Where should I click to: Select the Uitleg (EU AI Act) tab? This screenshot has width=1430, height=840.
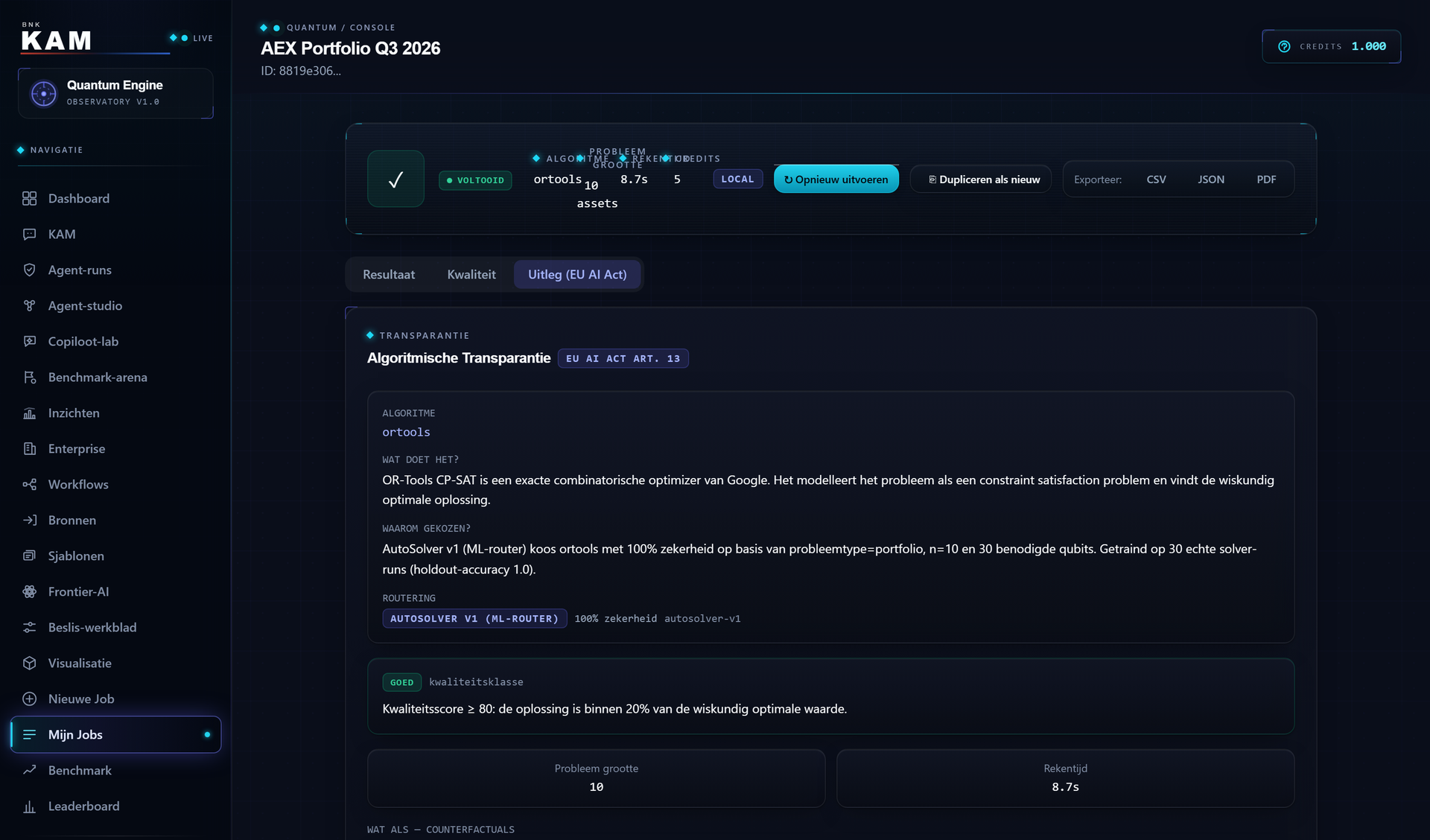[577, 275]
